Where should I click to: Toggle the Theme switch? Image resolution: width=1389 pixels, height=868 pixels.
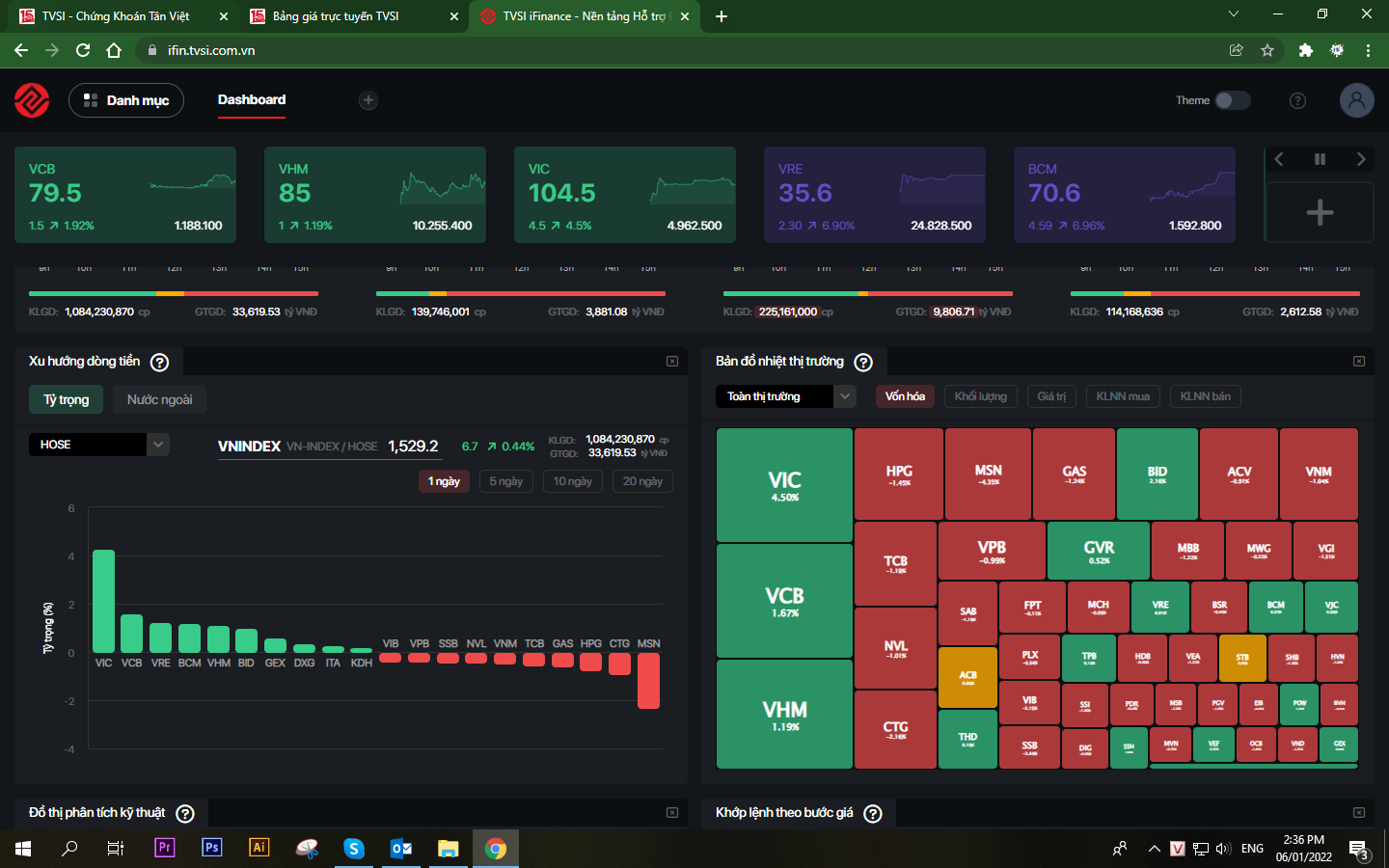[x=1232, y=100]
